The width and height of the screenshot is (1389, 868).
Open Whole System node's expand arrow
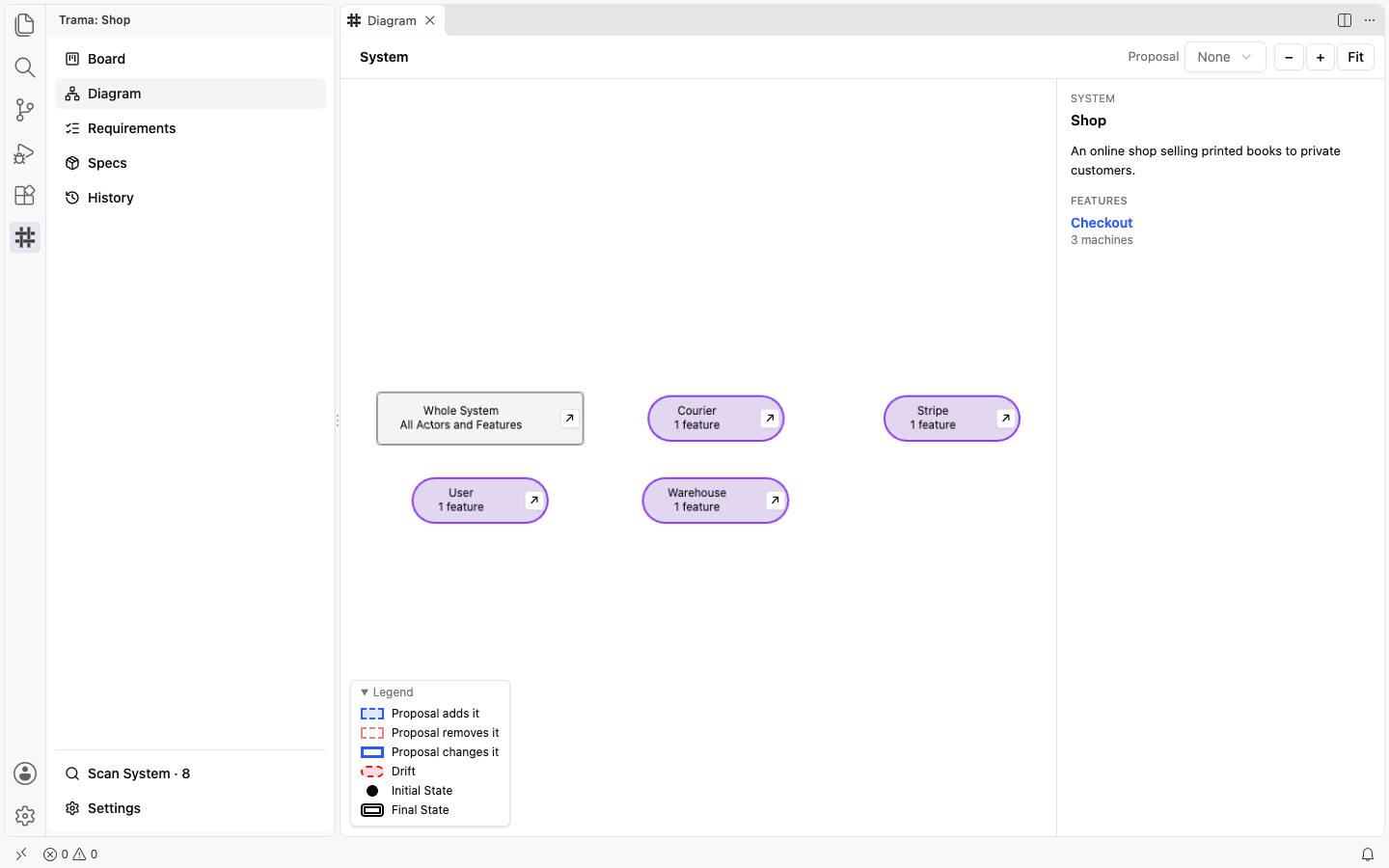[570, 419]
